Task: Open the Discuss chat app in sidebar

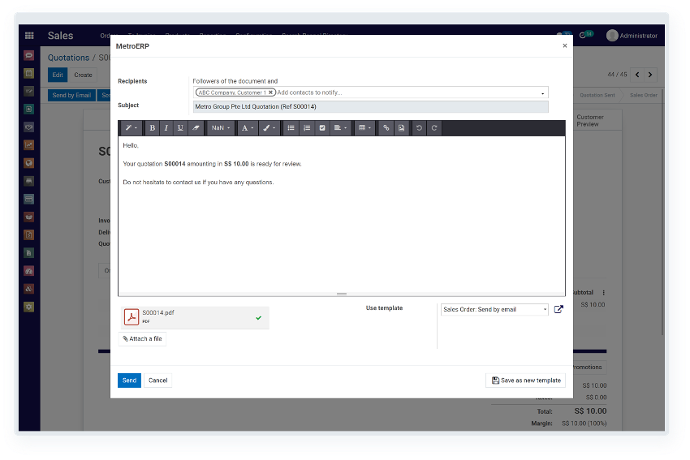Action: point(29,55)
